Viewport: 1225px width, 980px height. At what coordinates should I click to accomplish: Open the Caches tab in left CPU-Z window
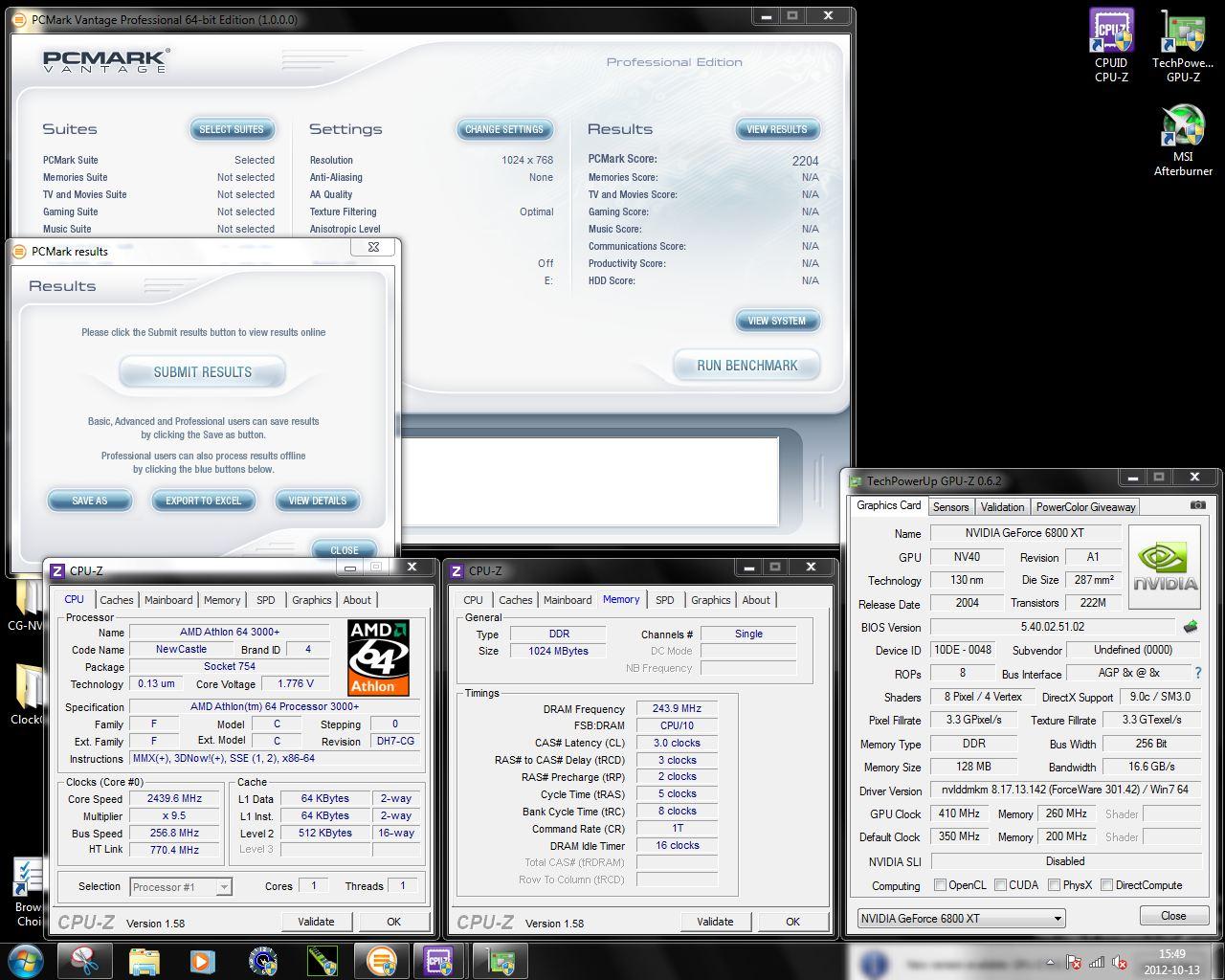(x=117, y=600)
